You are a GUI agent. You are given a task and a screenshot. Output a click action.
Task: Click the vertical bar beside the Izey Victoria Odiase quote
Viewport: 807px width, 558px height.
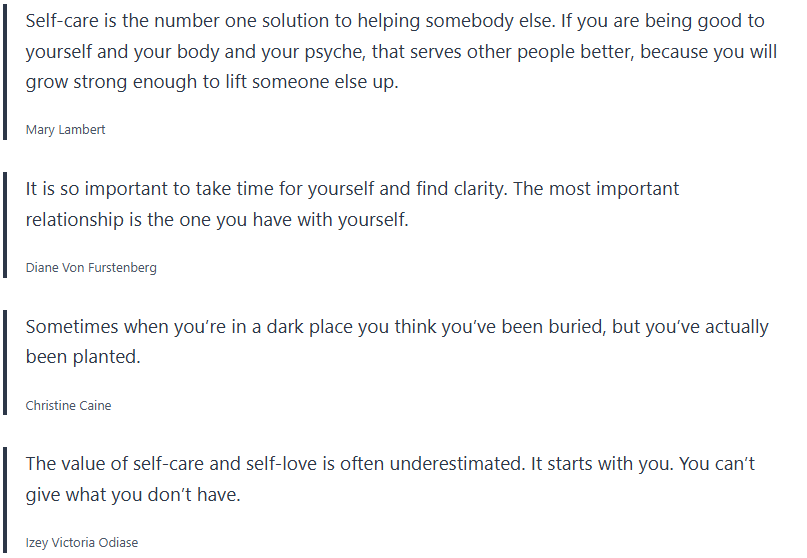(5, 500)
